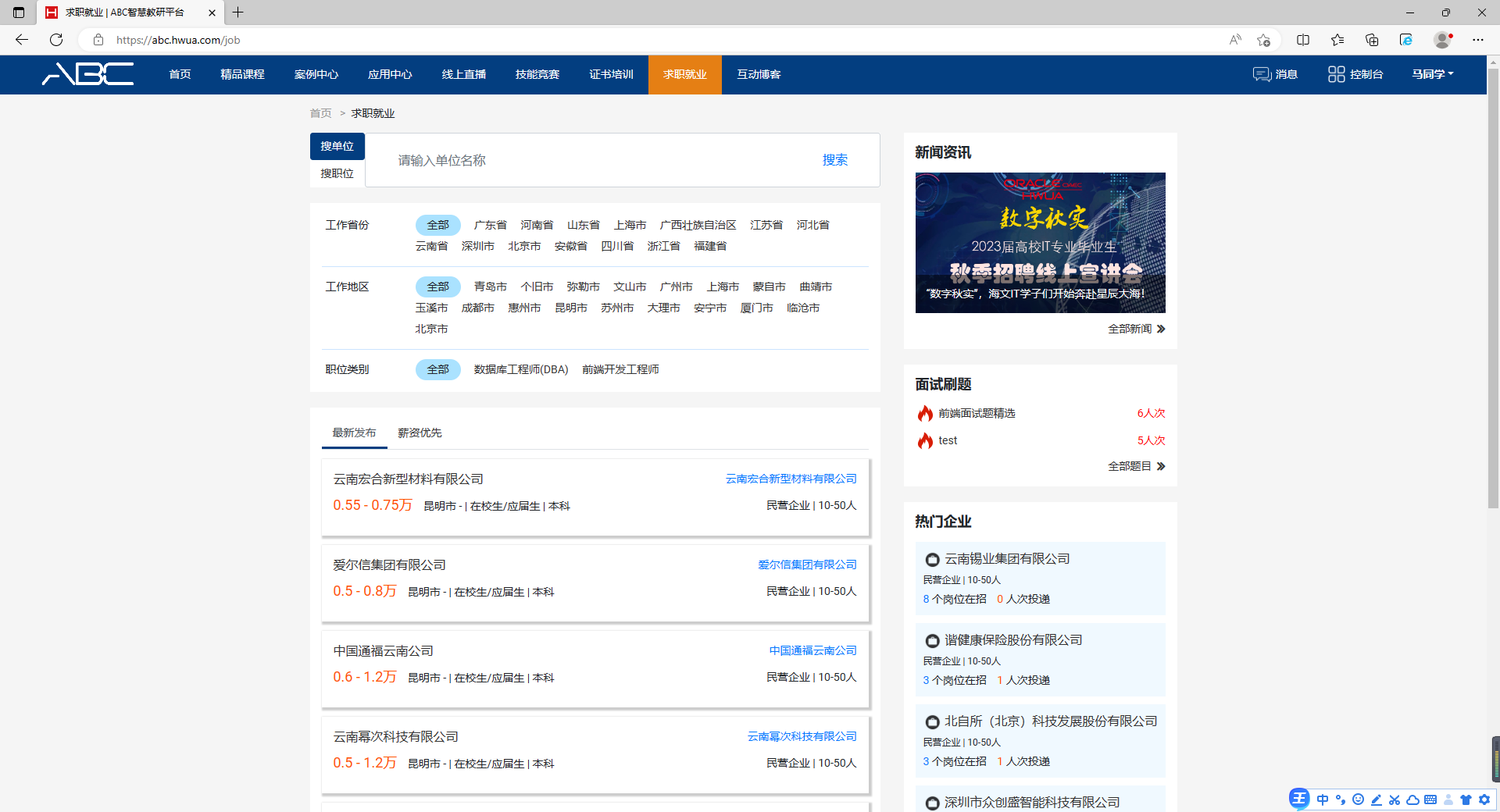Click 首页 in the breadcrumb
Screen dimensions: 1500x812
click(320, 113)
